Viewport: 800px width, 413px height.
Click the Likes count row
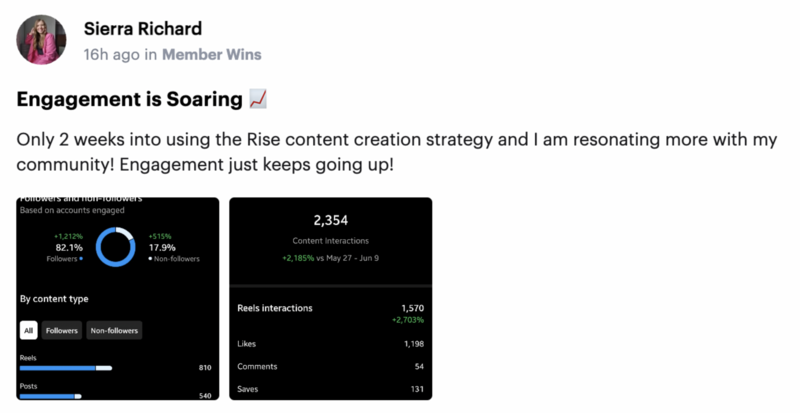[x=331, y=344]
